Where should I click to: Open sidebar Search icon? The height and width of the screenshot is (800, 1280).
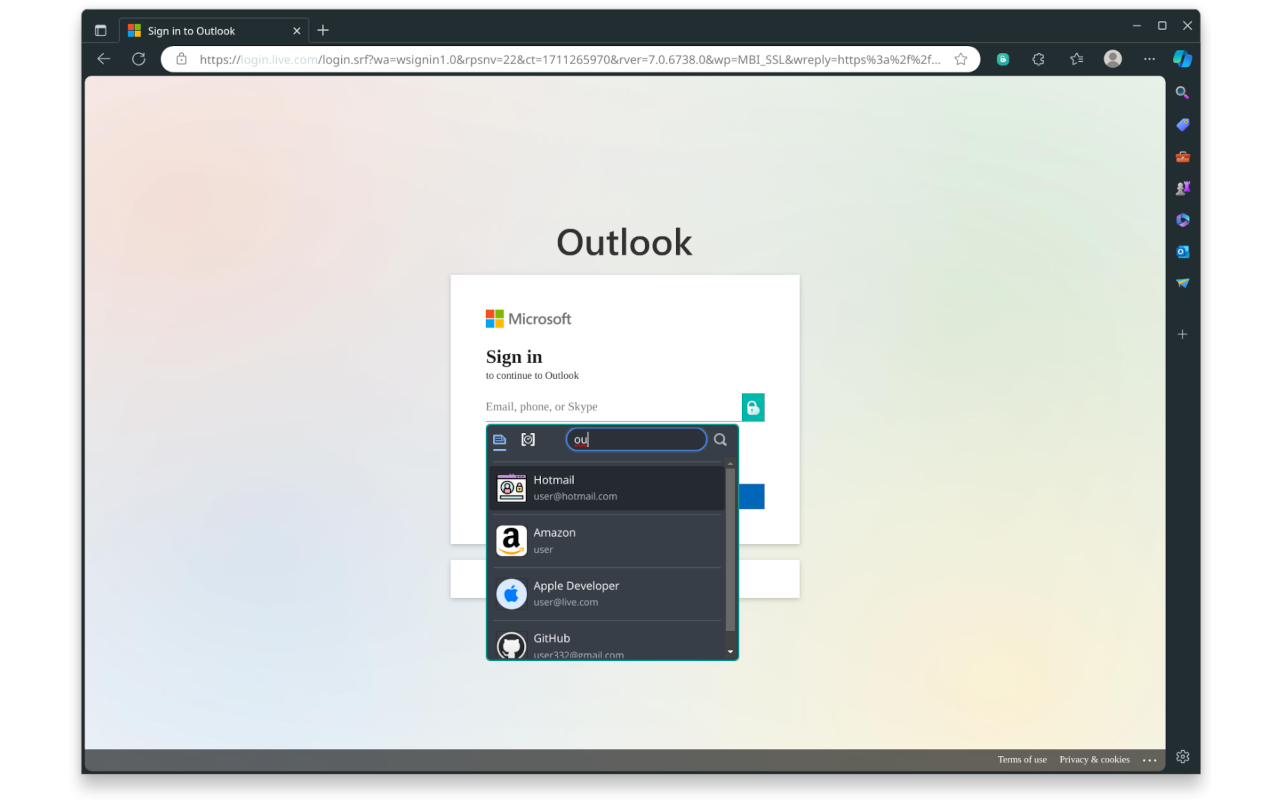[x=1183, y=93]
